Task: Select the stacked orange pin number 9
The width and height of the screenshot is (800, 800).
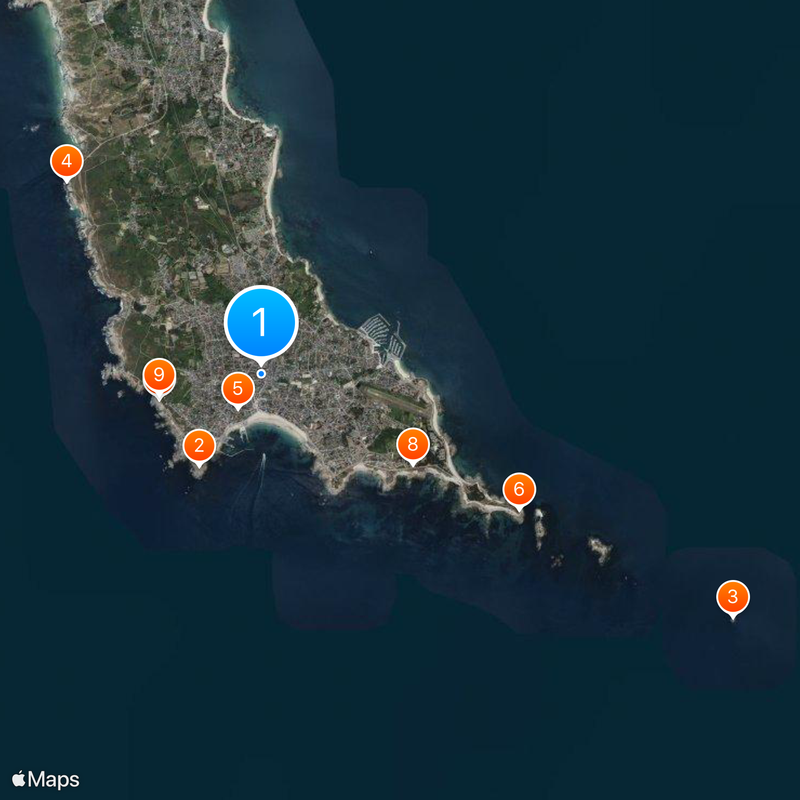Action: [159, 378]
